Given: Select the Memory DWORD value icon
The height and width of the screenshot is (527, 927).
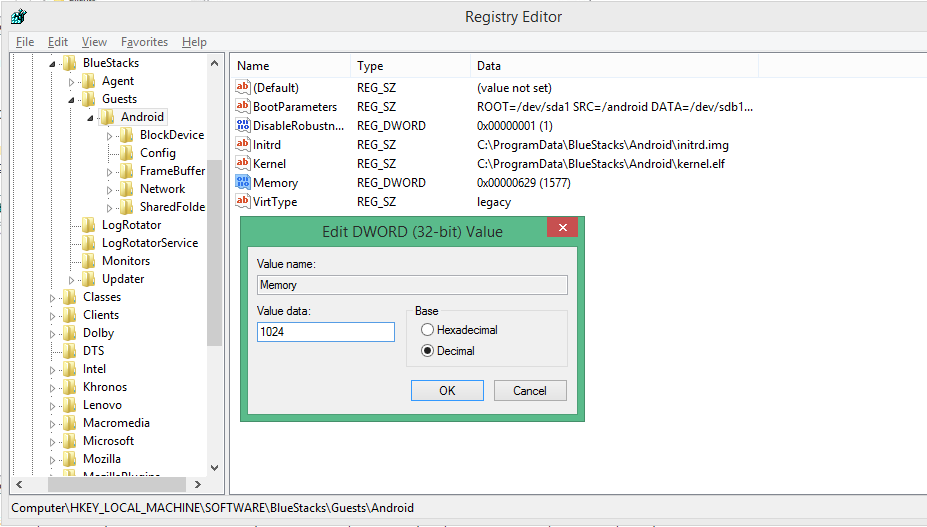Looking at the screenshot, I should (242, 182).
